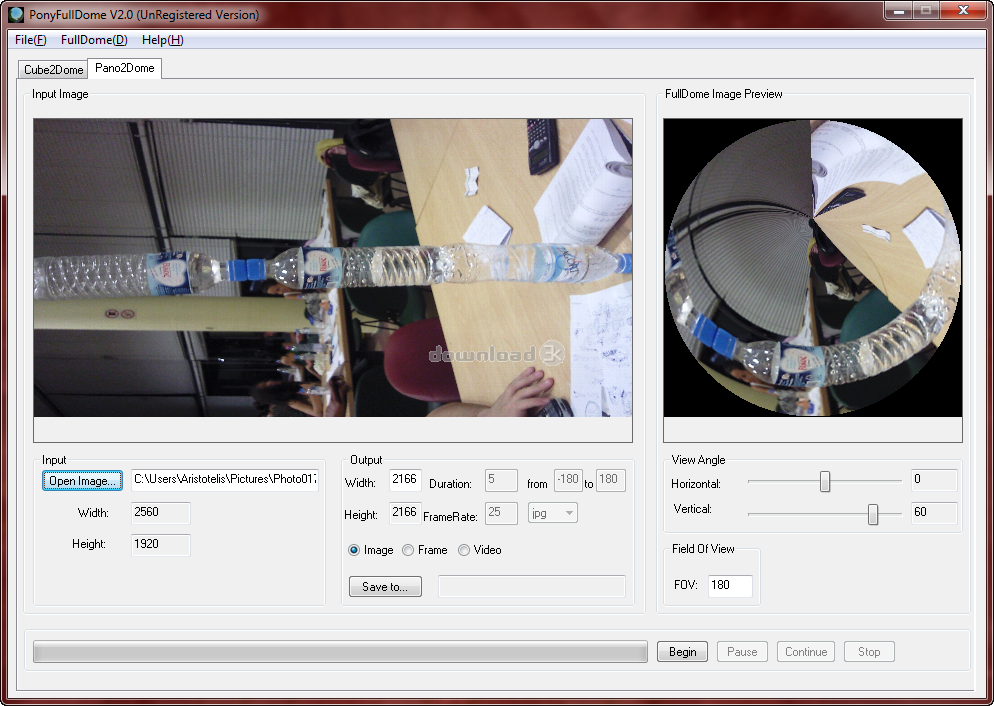Click the FOV input field

pos(729,585)
